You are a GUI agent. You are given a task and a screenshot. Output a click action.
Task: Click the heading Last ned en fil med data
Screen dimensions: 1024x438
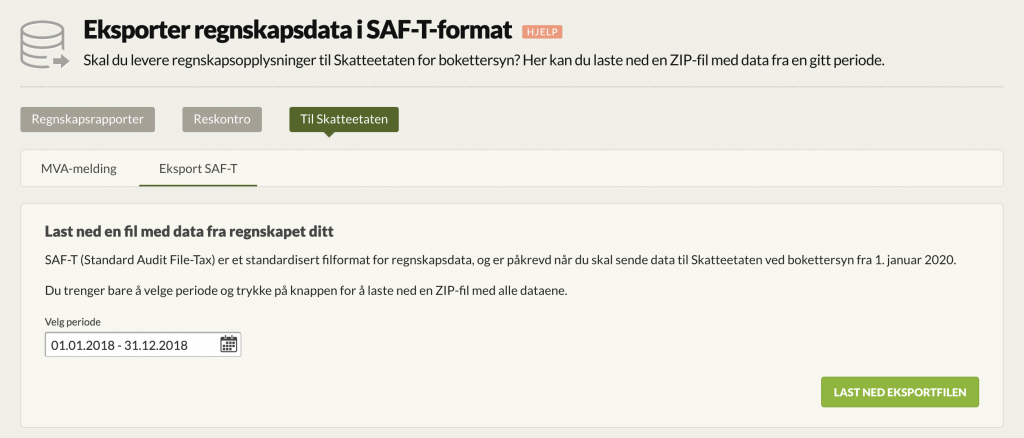[x=190, y=232]
